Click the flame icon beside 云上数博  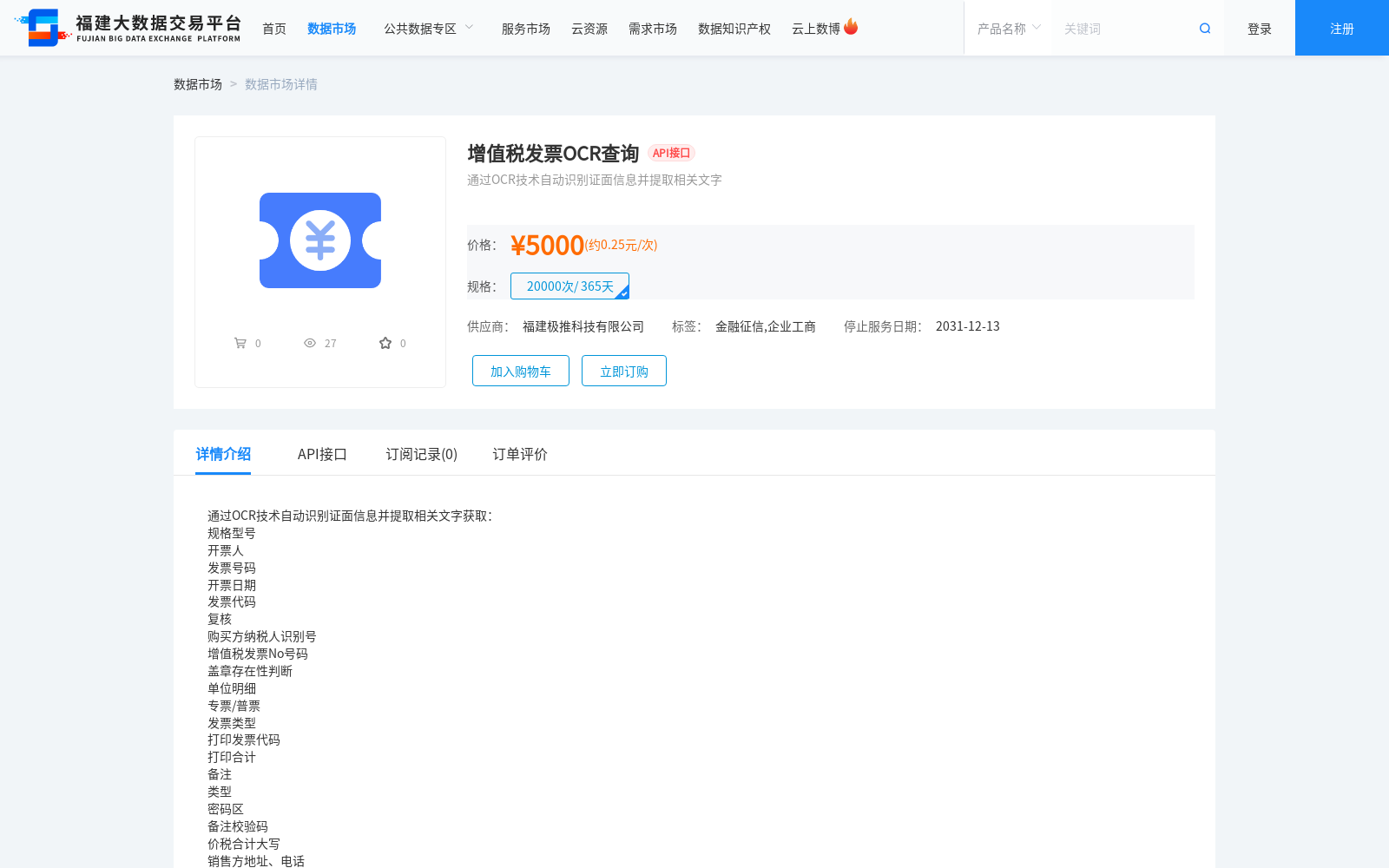[x=851, y=27]
